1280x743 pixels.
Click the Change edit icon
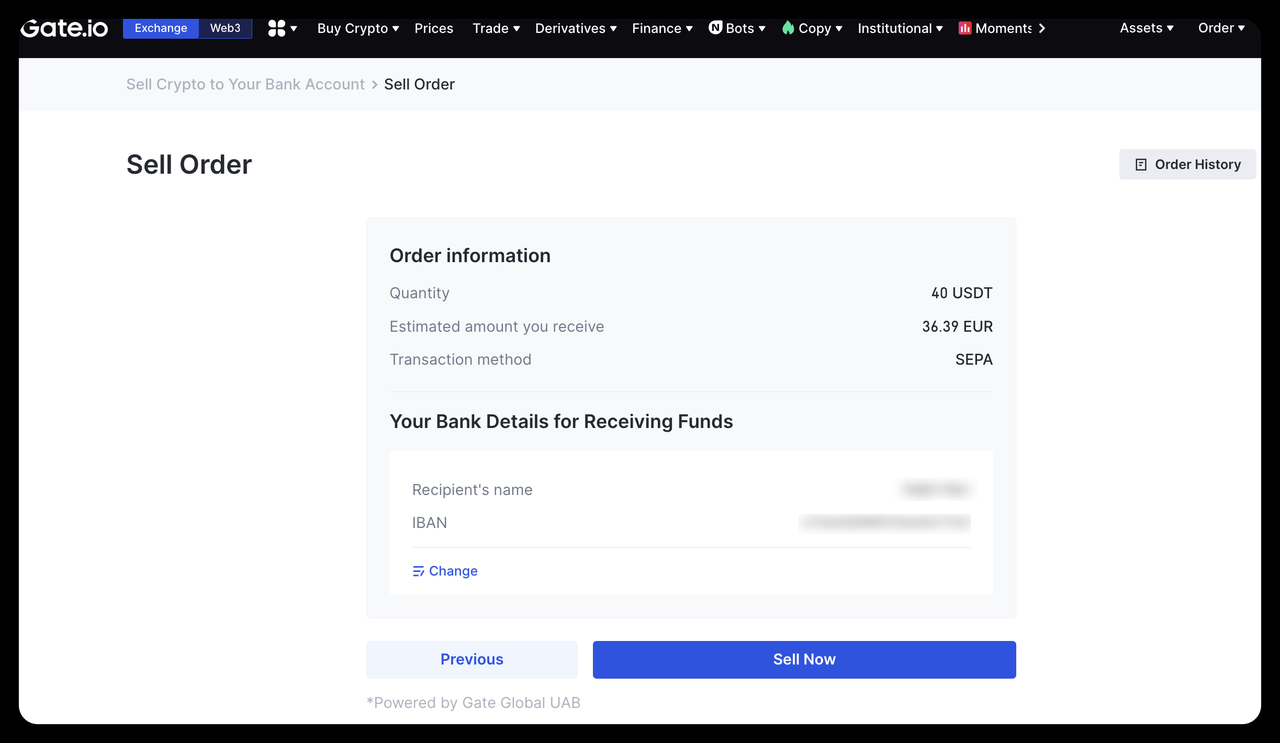click(x=418, y=571)
